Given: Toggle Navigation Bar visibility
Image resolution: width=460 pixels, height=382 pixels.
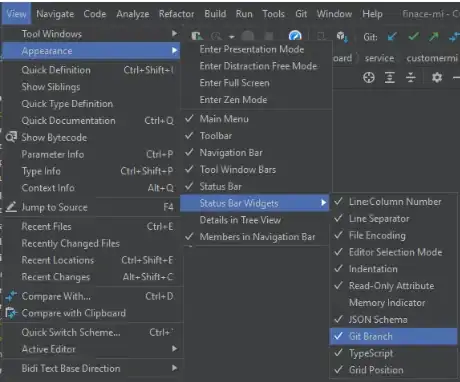Looking at the screenshot, I should [256, 153].
